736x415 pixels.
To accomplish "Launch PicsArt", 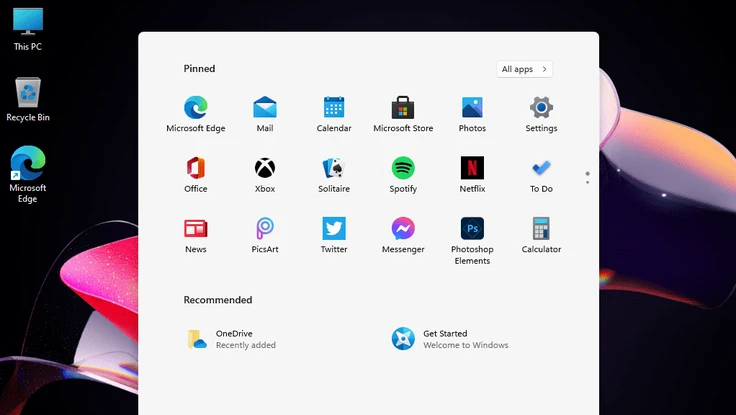I will pos(265,235).
